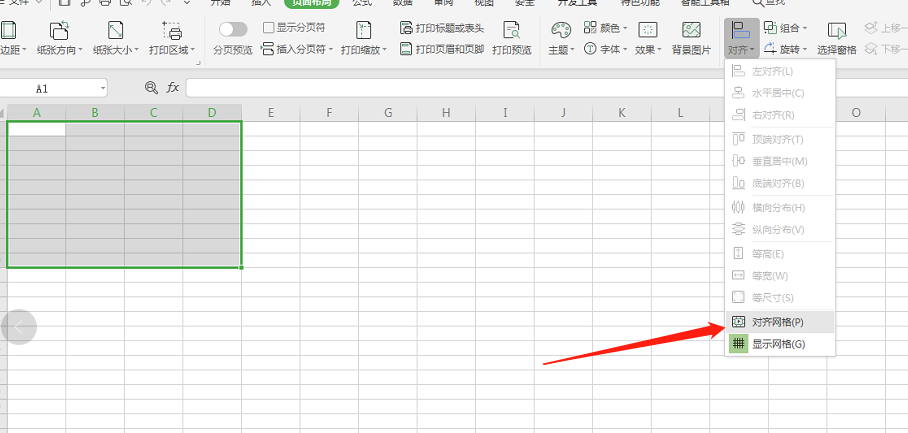Choose 纵向分布(V) distribute vertically

coord(779,229)
